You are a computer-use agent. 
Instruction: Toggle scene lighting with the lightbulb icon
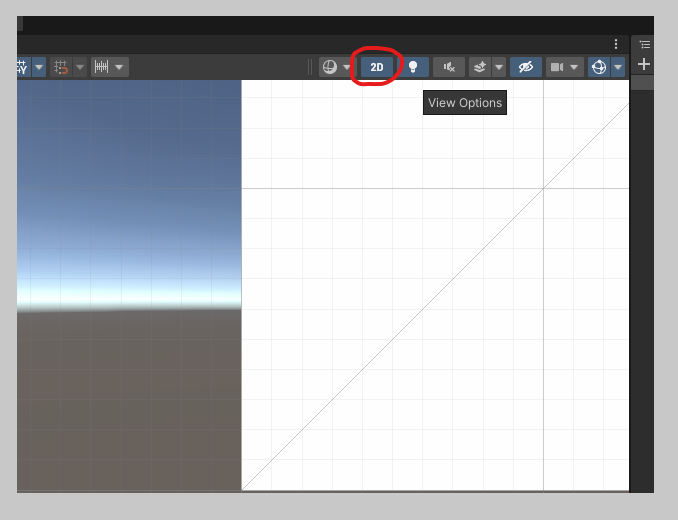click(x=413, y=67)
